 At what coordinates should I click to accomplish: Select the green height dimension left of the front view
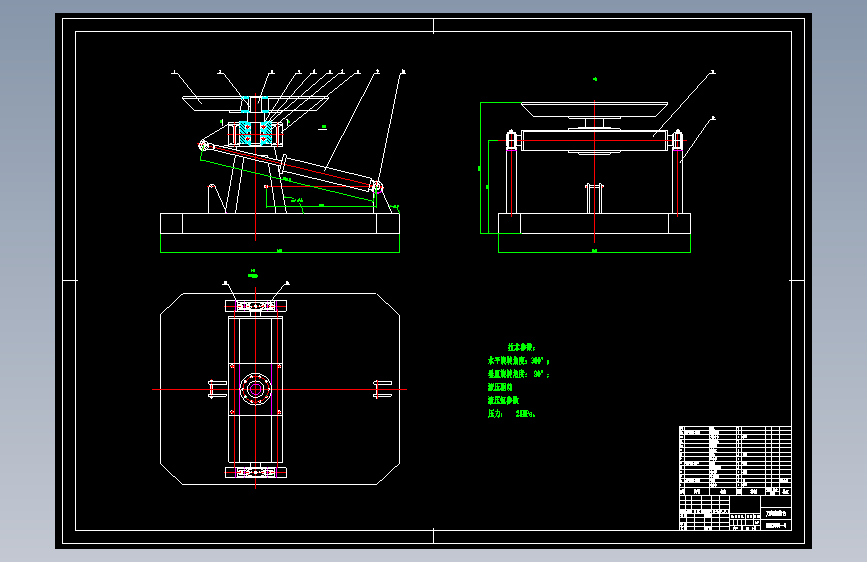point(480,168)
